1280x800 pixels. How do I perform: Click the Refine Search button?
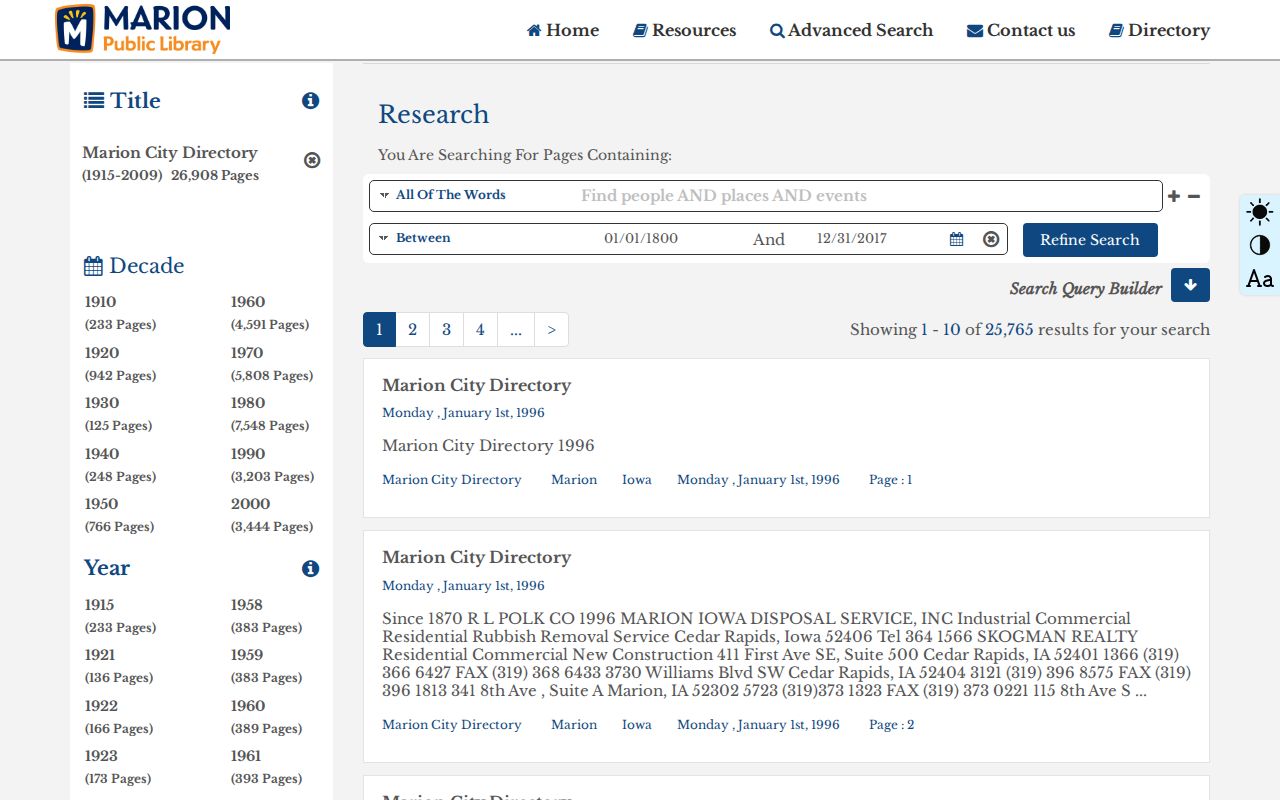(1090, 240)
